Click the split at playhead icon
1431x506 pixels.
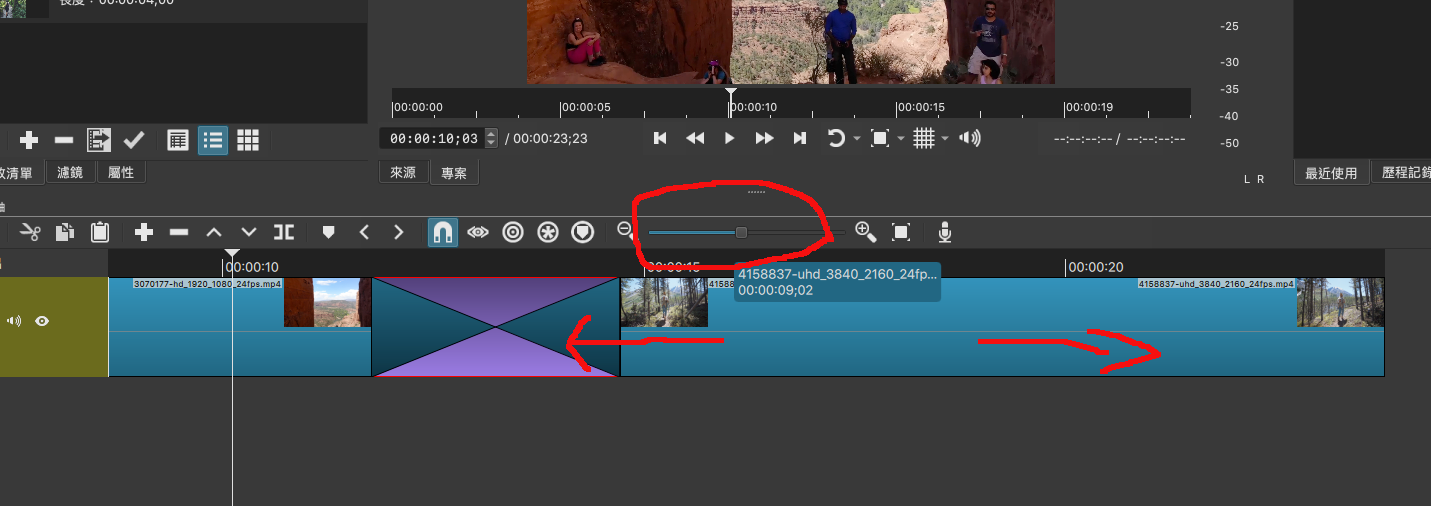click(284, 232)
